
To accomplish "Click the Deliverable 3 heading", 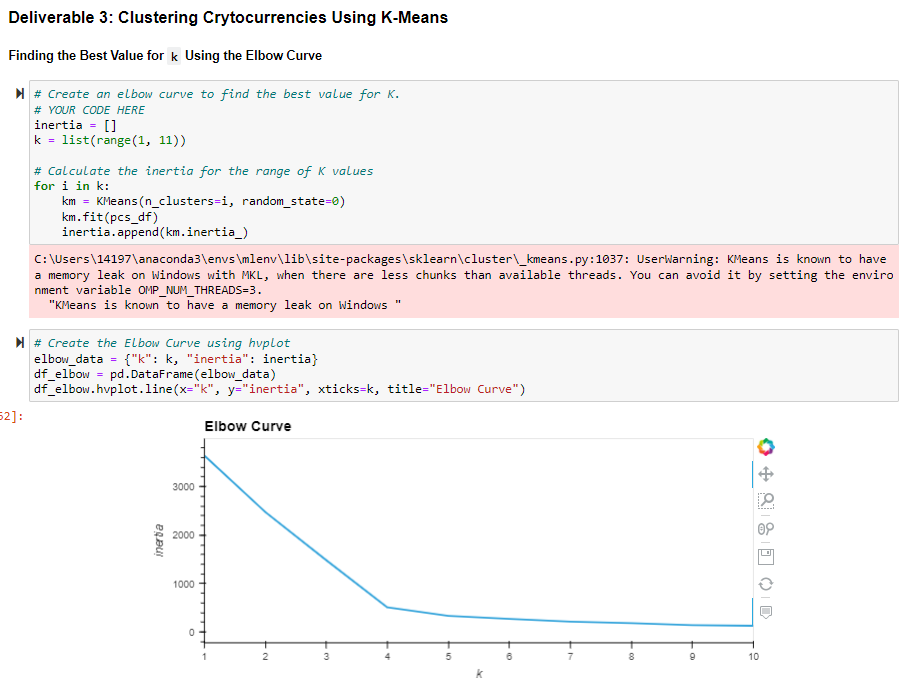I will click(x=228, y=17).
